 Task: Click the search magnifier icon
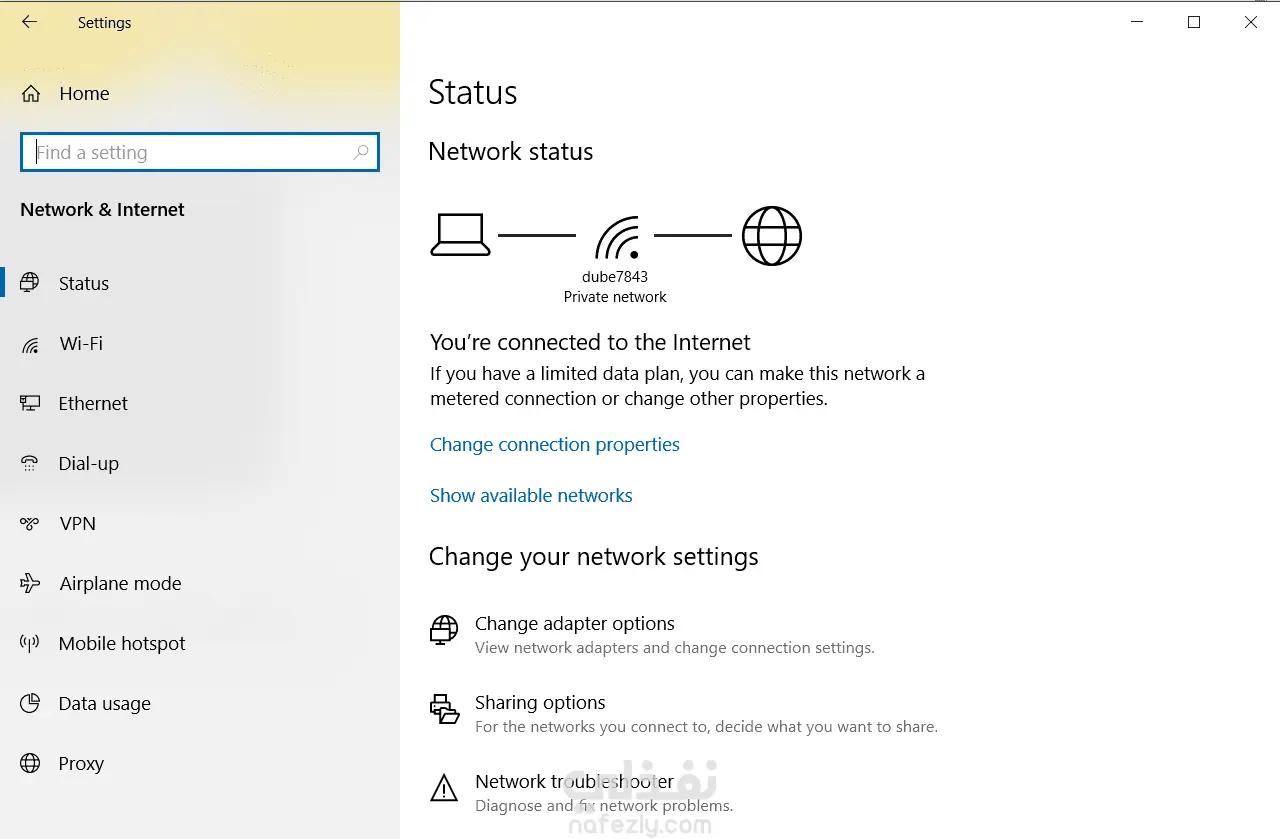coord(361,152)
